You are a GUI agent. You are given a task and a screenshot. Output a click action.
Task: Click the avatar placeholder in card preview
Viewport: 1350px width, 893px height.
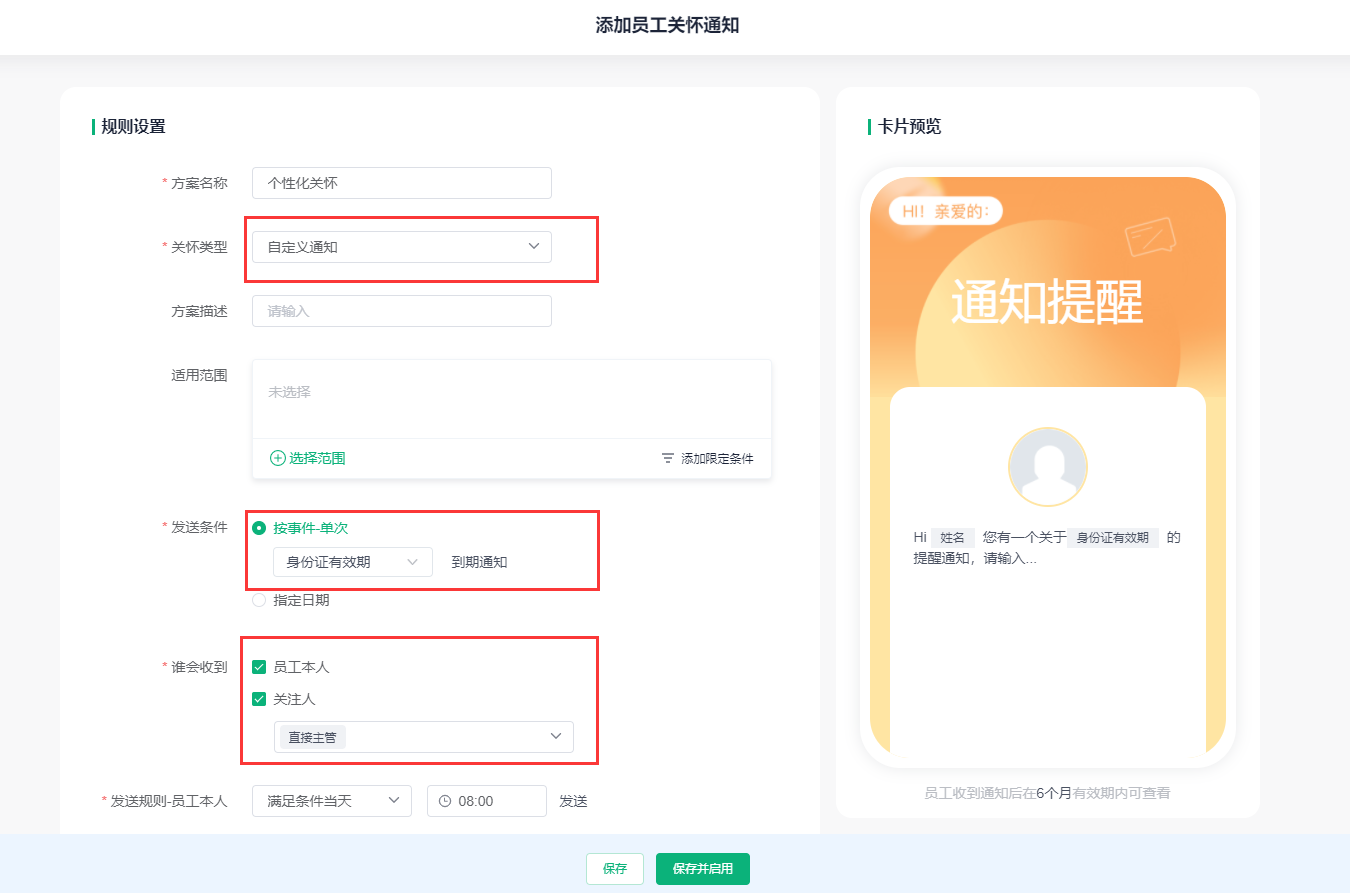point(1047,467)
